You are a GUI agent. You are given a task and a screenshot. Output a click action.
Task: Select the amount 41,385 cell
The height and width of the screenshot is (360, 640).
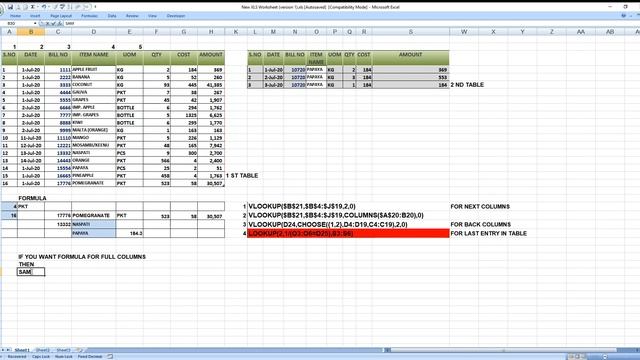pyautogui.click(x=211, y=85)
